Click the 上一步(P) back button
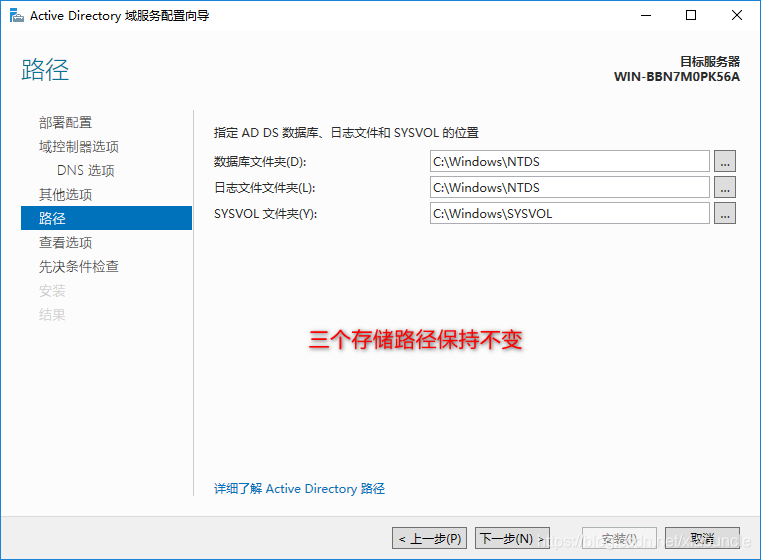761x560 pixels. 430,538
